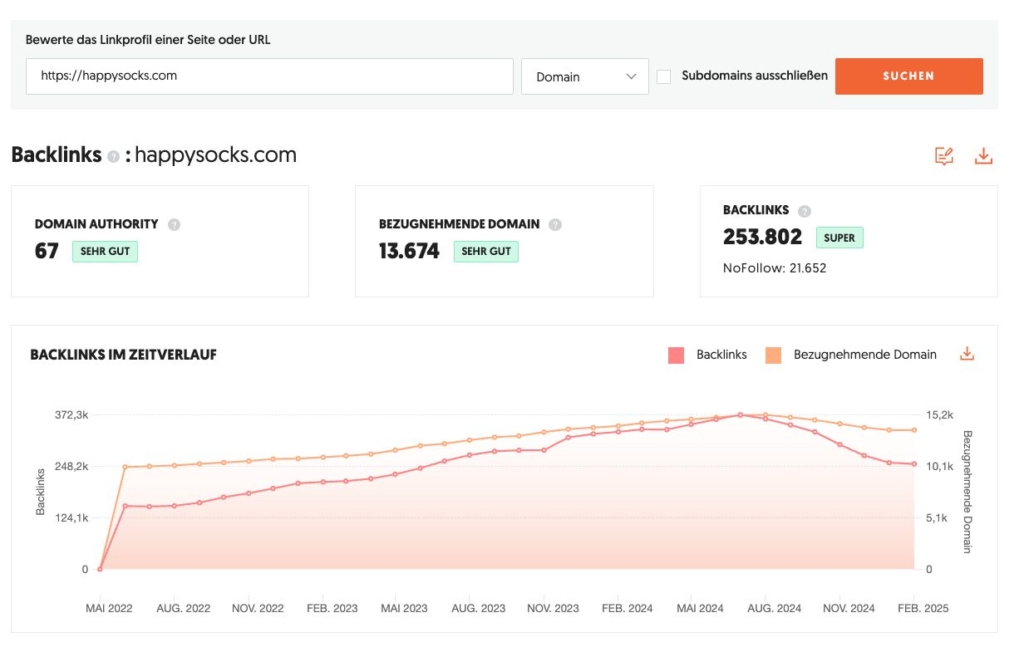
Task: Click the chart origin point at MAI 2022
Action: pos(100,569)
